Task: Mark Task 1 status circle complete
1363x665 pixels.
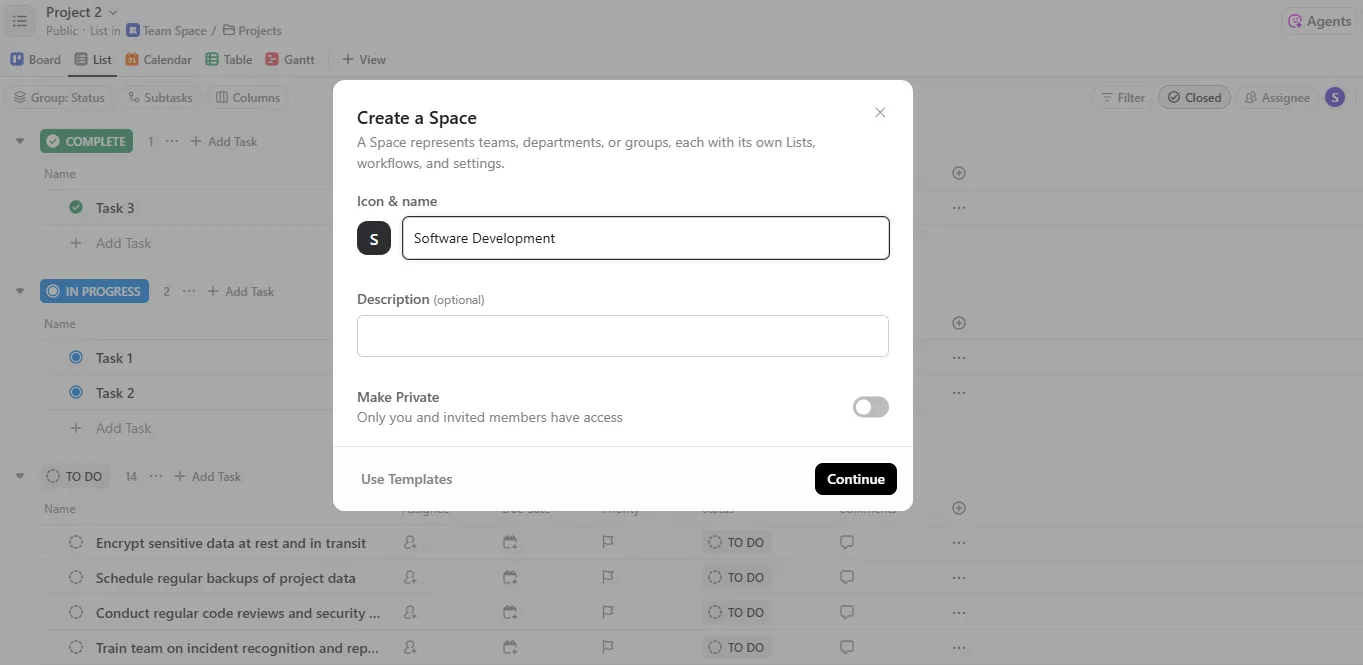Action: [76, 357]
